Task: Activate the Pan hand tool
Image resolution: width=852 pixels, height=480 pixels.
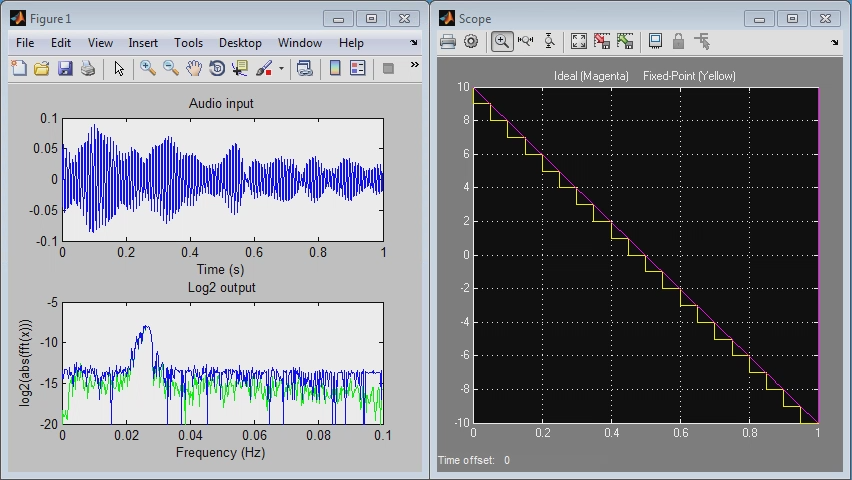Action: coord(194,68)
